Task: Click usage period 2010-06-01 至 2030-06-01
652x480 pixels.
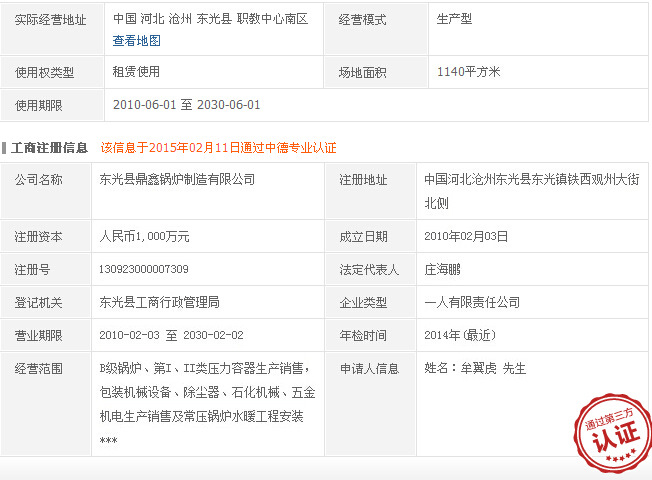Action: coord(187,105)
